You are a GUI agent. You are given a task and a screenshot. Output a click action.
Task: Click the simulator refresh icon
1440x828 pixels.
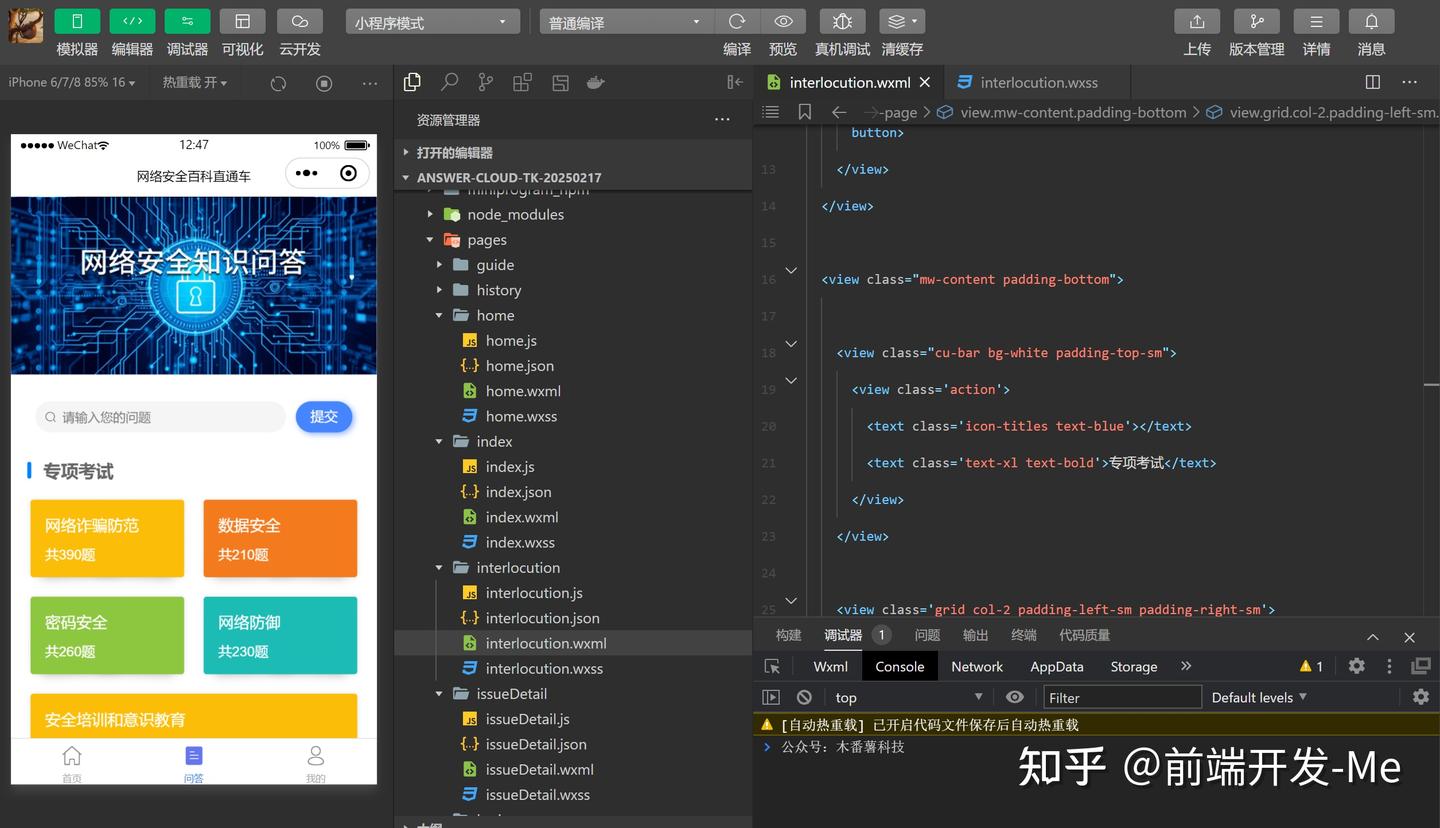[278, 83]
